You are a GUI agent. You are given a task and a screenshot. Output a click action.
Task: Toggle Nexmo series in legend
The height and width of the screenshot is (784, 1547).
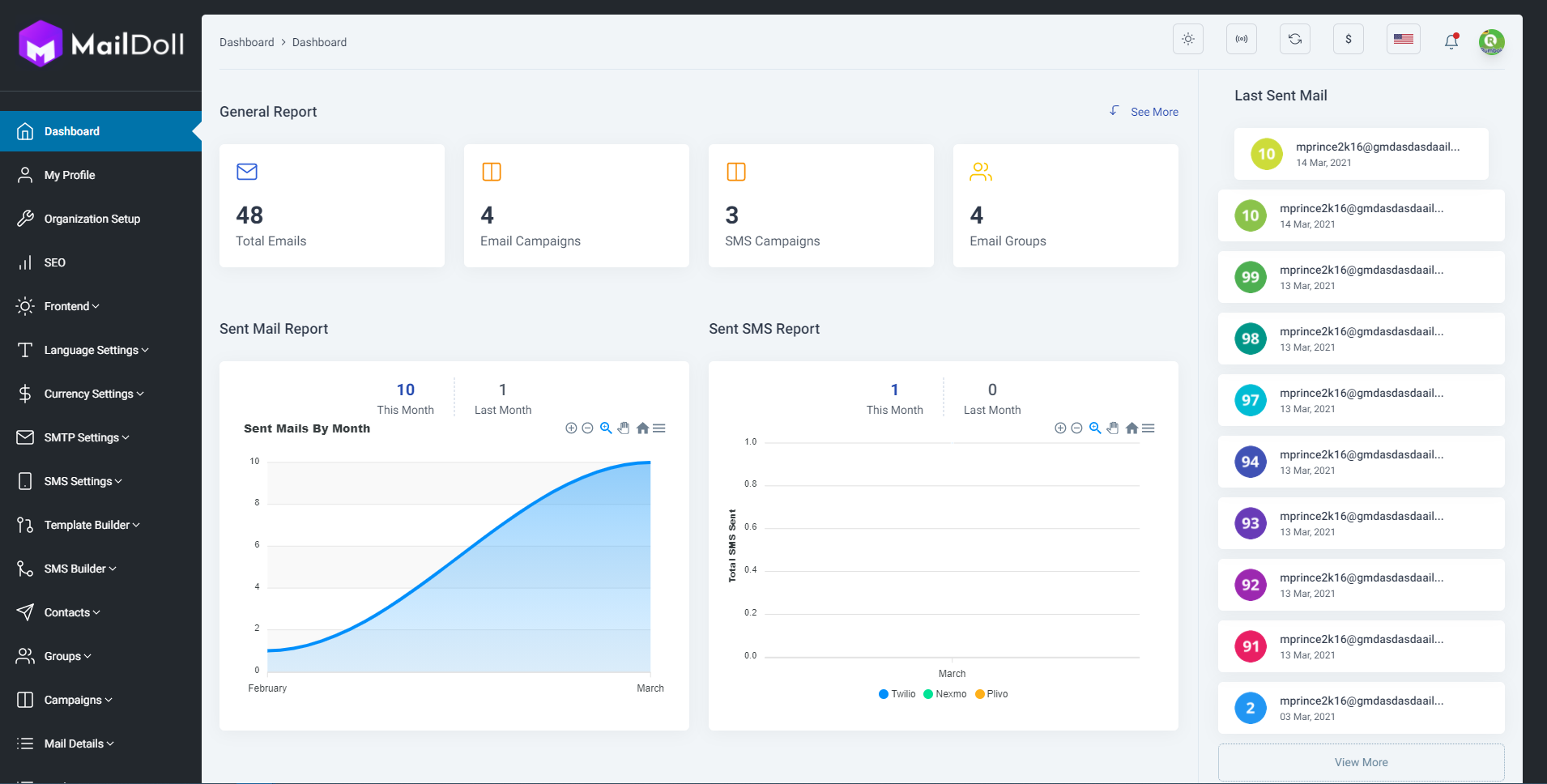(945, 694)
